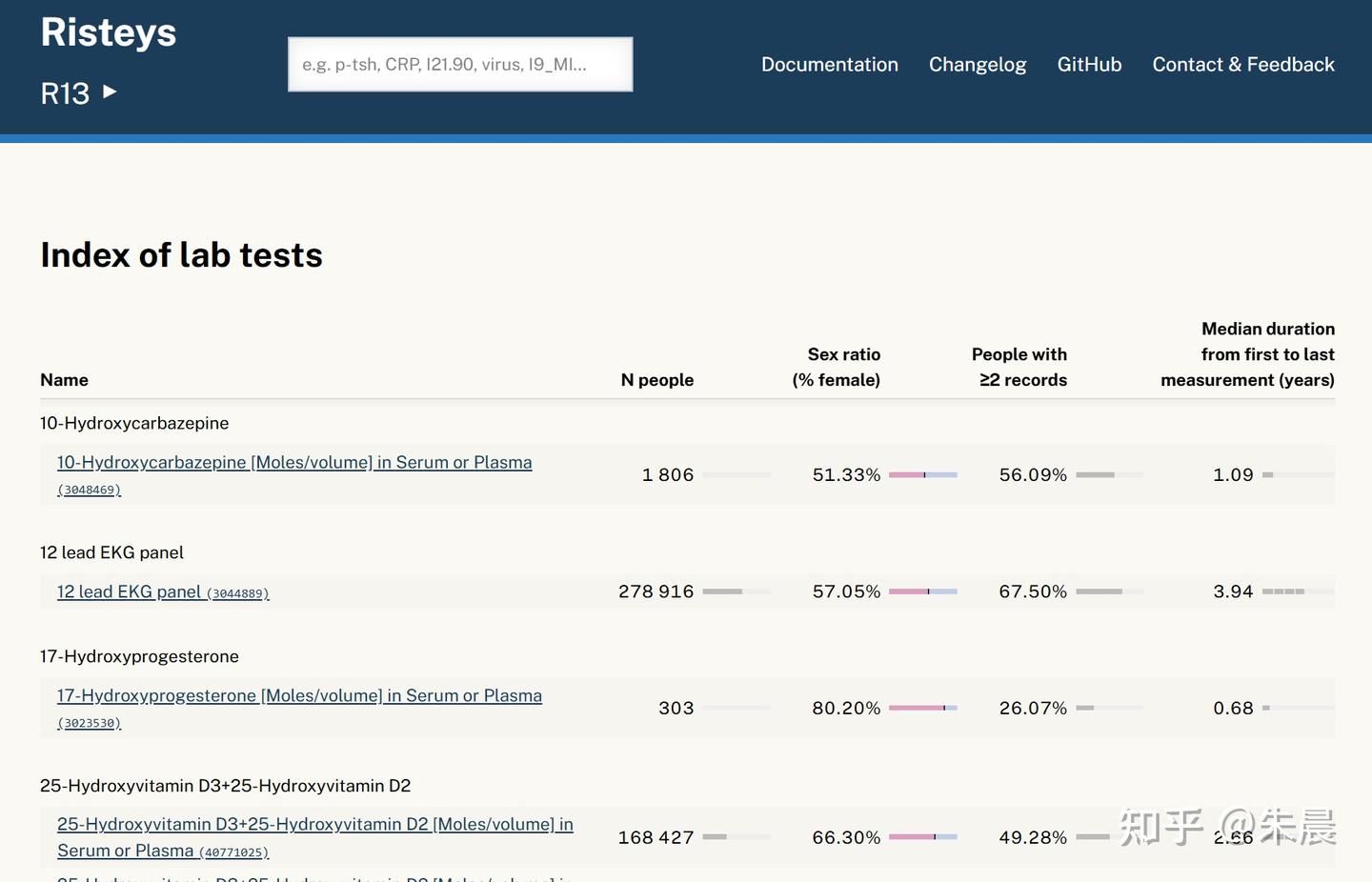This screenshot has width=1372, height=882.
Task: Sort the table by N people column
Action: pyautogui.click(x=657, y=379)
